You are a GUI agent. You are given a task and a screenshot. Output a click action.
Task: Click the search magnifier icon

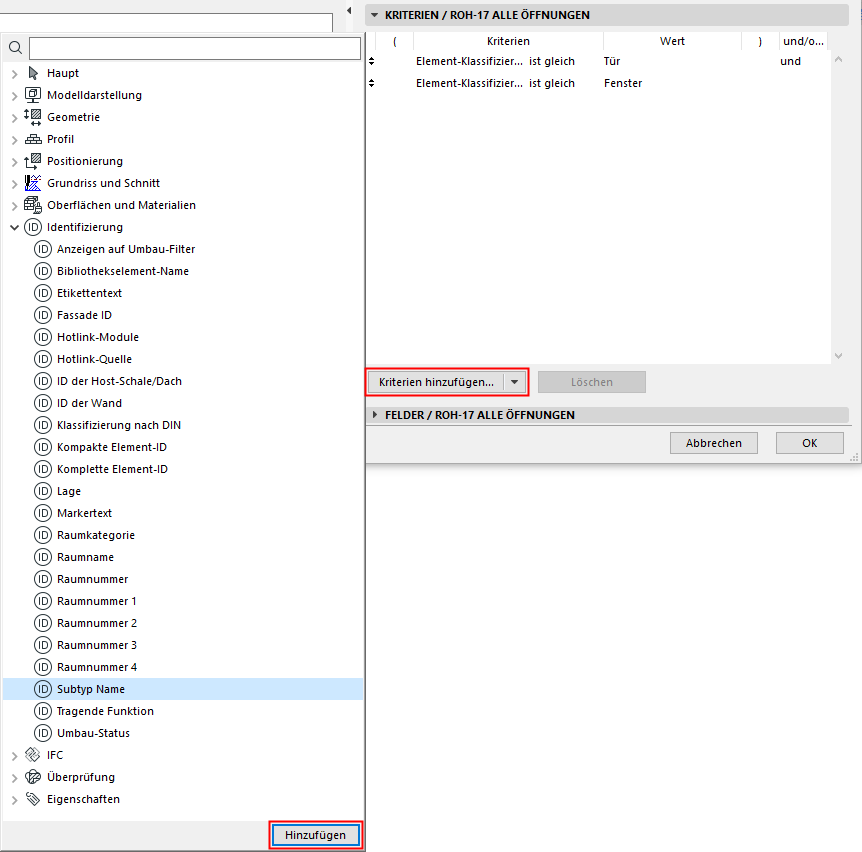pyautogui.click(x=15, y=48)
